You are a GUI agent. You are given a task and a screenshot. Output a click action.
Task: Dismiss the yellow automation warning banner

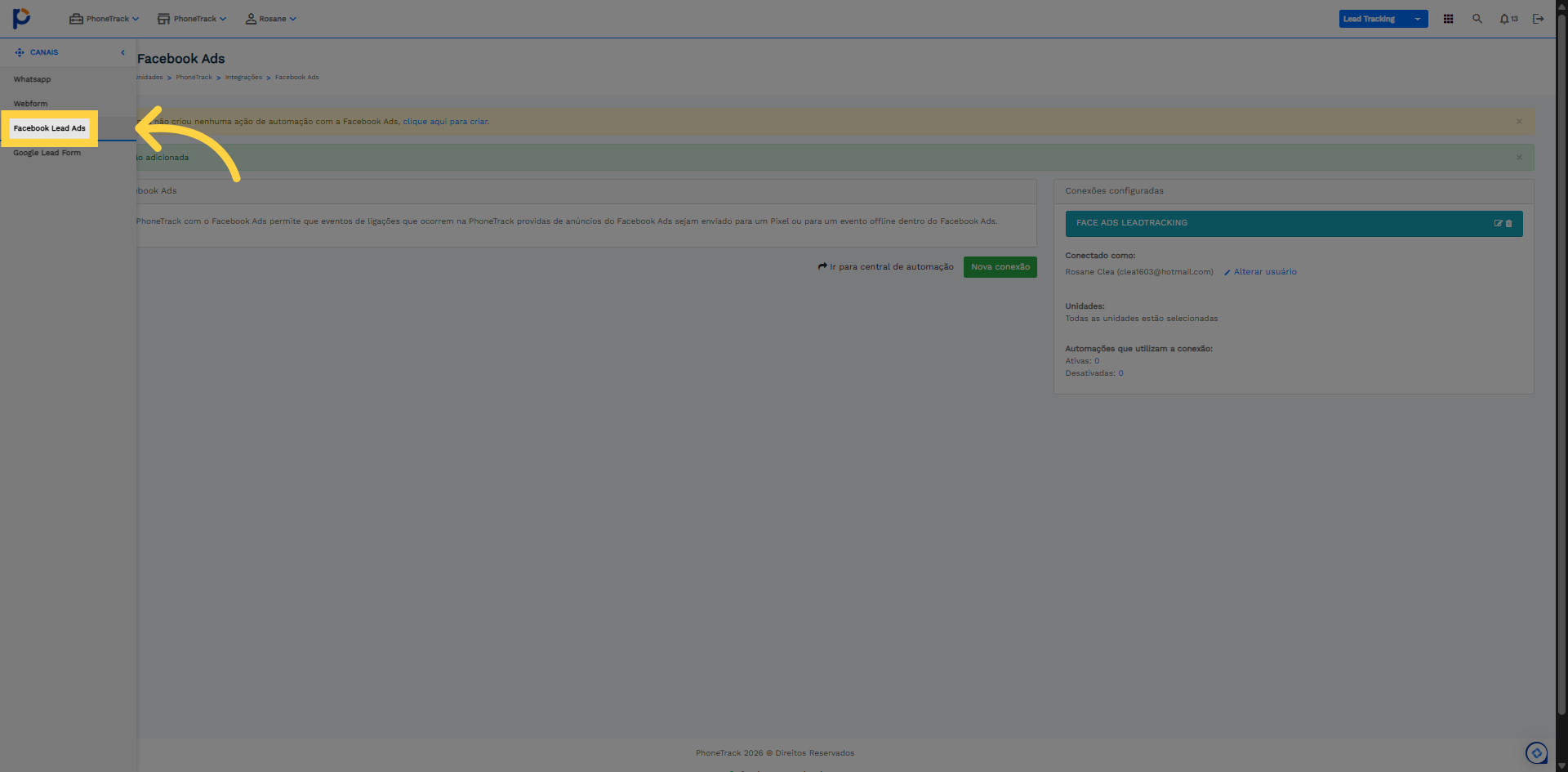coord(1519,122)
